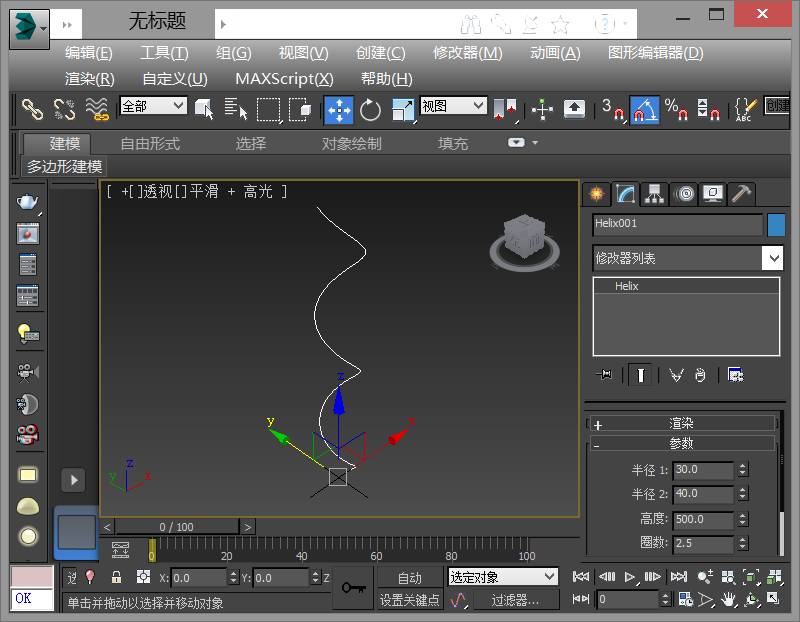Image resolution: width=800 pixels, height=622 pixels.
Task: Toggle Percent Snap
Action: coord(676,109)
